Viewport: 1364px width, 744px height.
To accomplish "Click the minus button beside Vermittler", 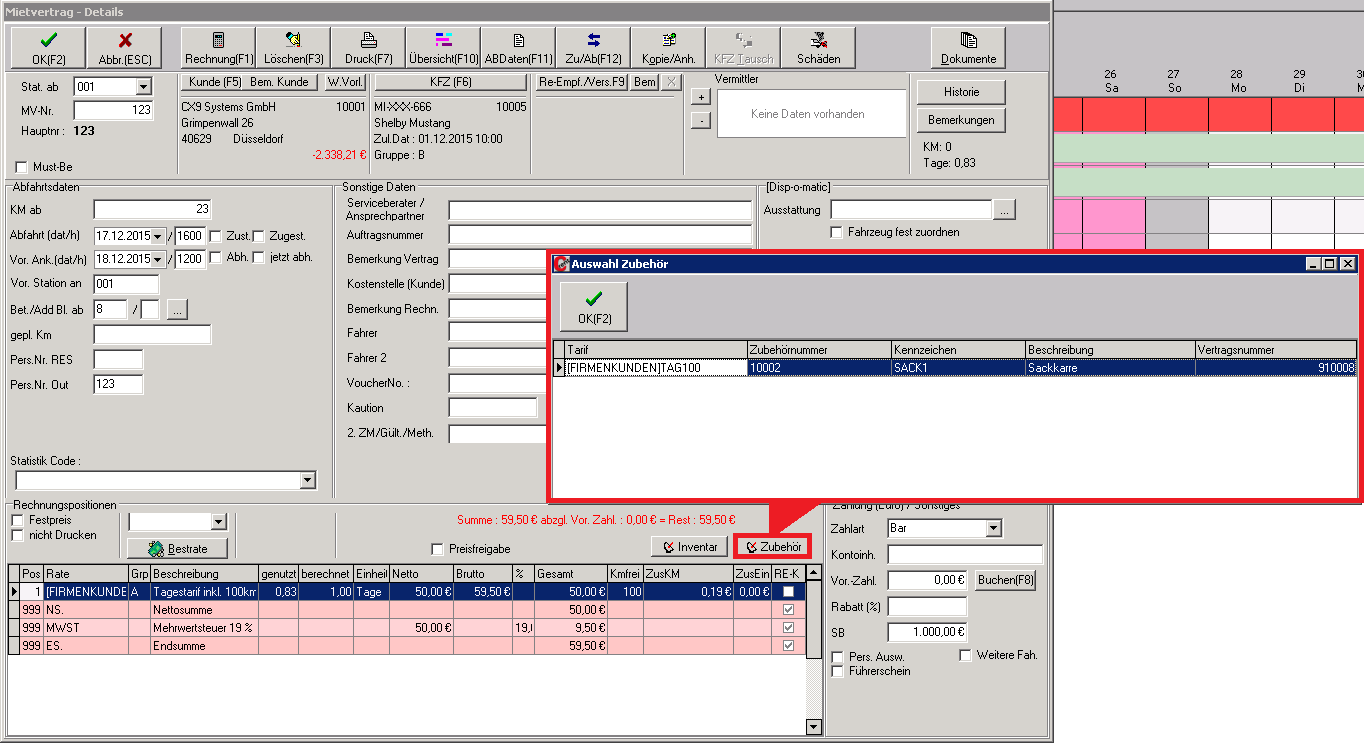I will 701,121.
